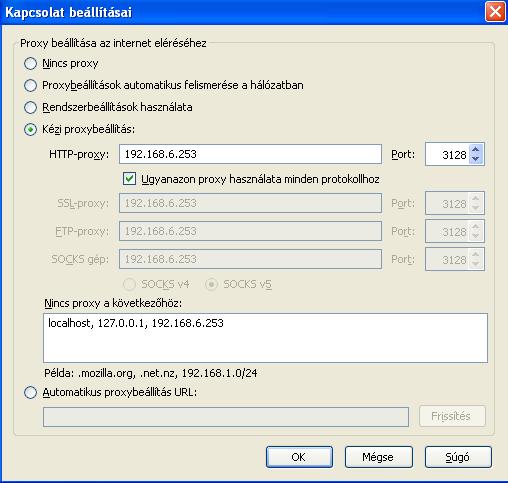Select the Nincs proxy radio button
The height and width of the screenshot is (483, 508).
[x=30, y=63]
